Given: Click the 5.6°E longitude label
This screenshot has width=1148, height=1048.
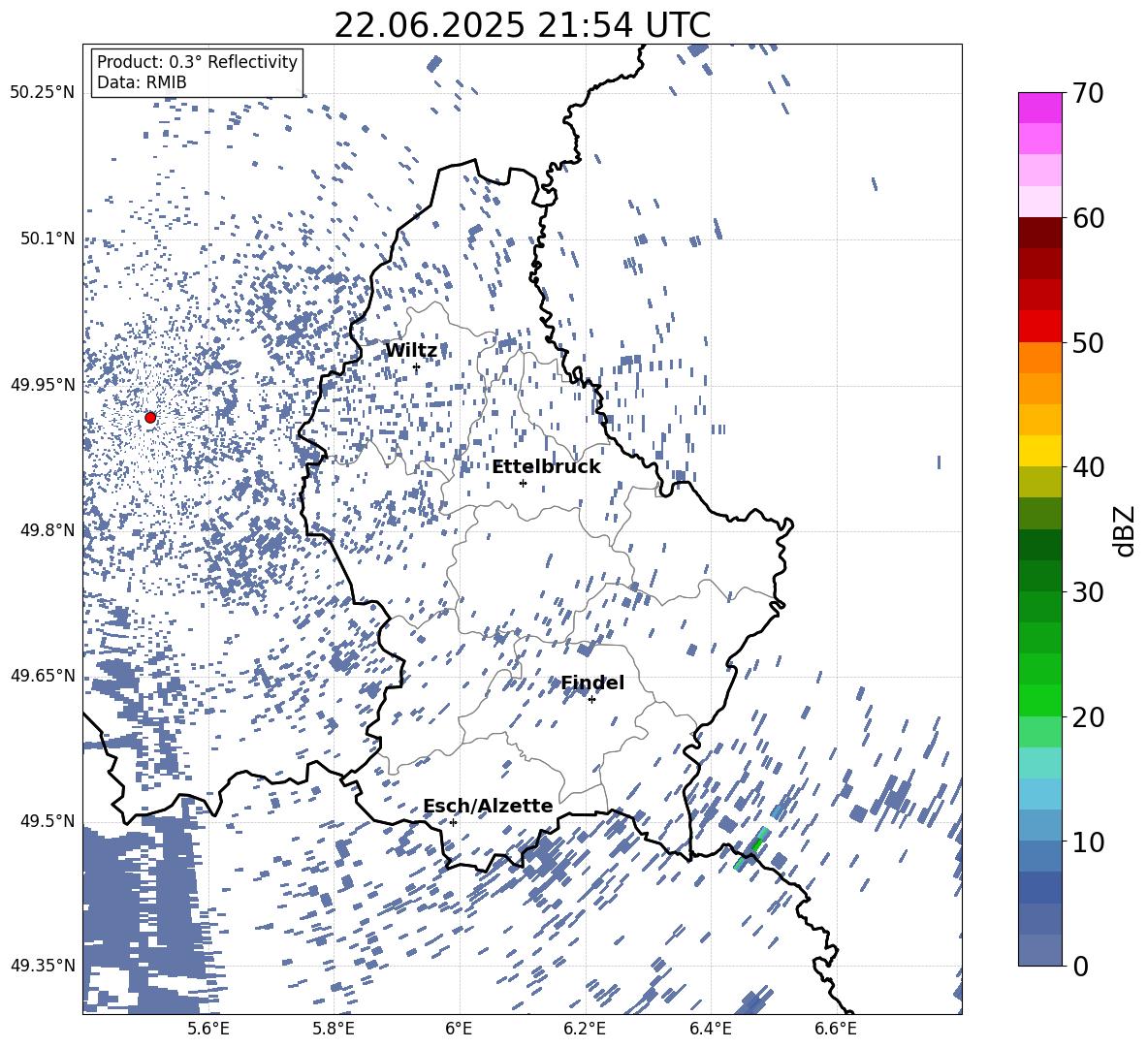Looking at the screenshot, I should (x=207, y=1029).
